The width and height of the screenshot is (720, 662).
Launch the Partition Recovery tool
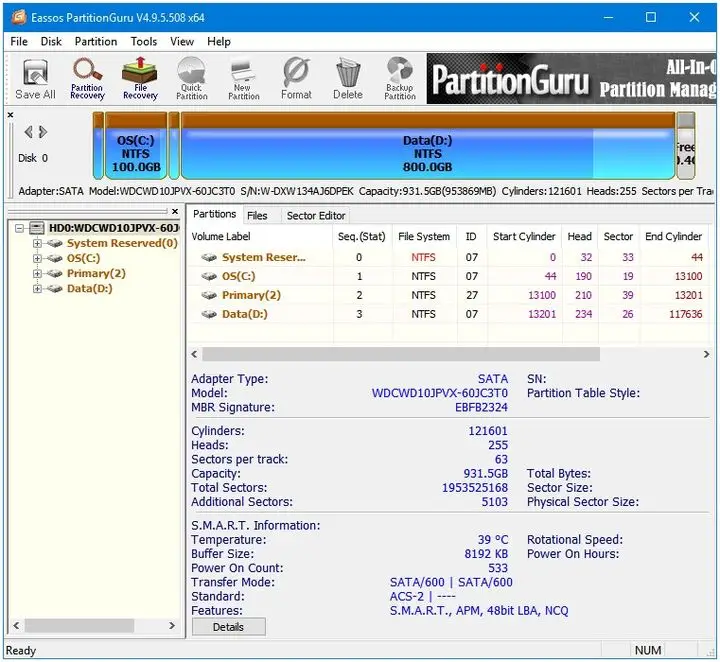coord(87,79)
